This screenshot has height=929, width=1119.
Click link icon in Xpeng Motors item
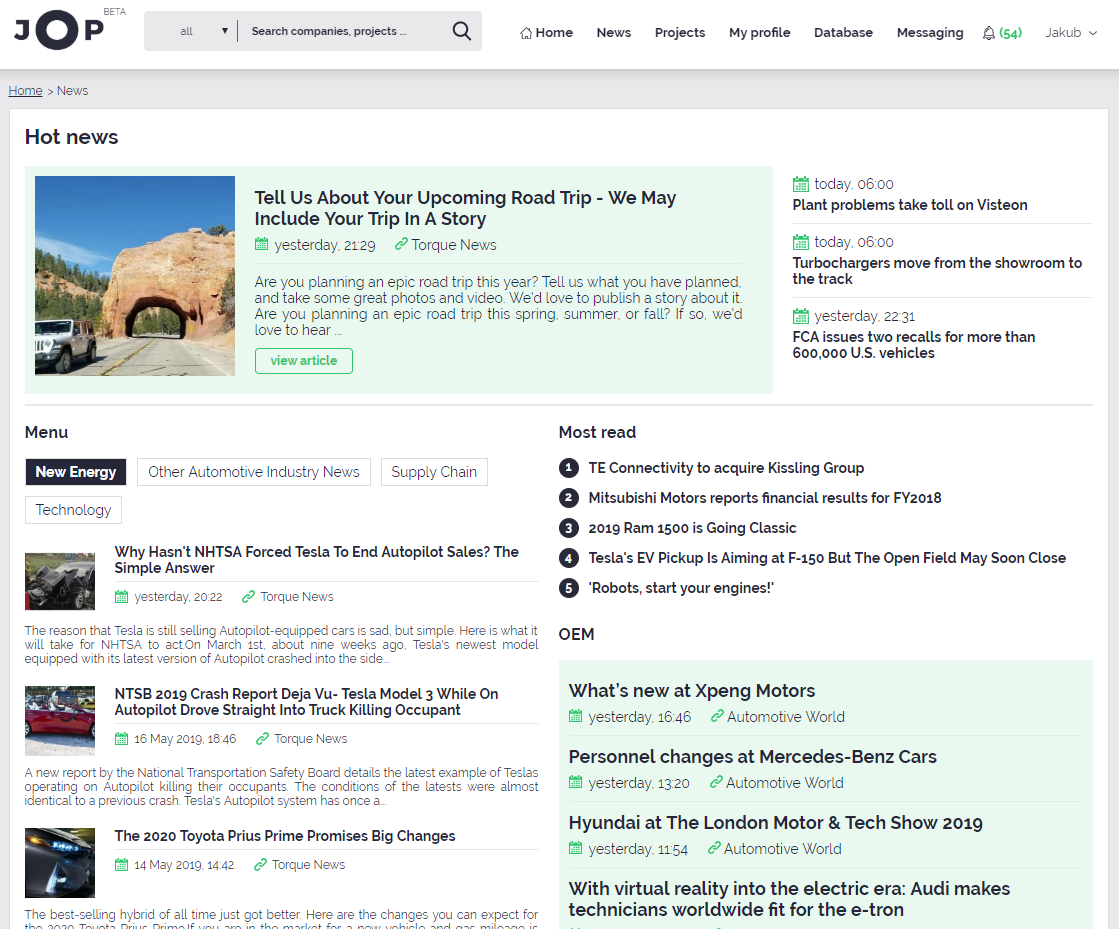pyautogui.click(x=717, y=716)
